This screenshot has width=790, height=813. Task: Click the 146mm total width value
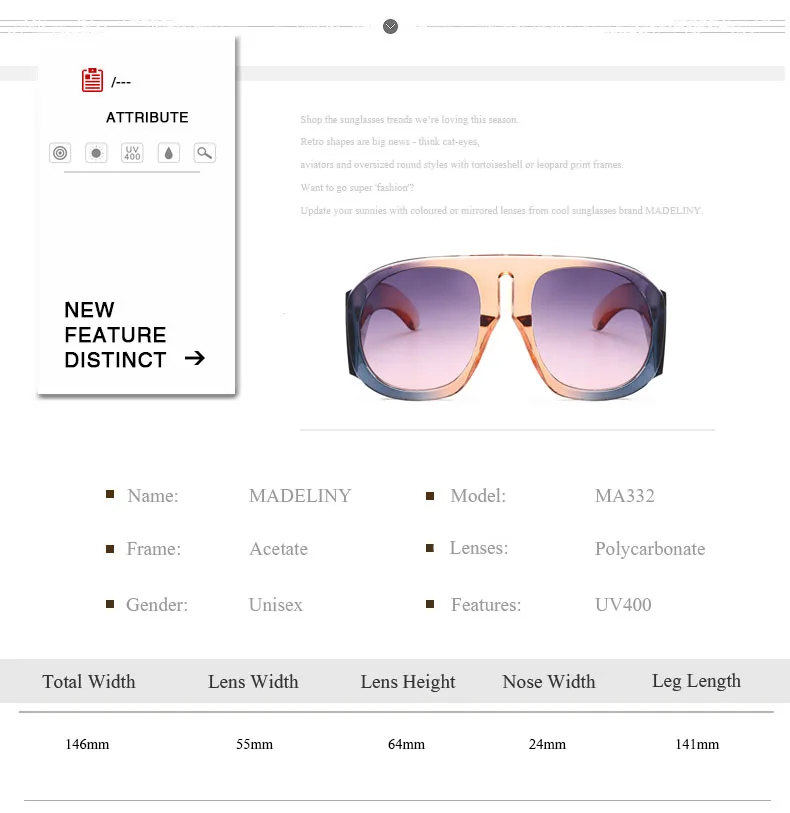87,745
